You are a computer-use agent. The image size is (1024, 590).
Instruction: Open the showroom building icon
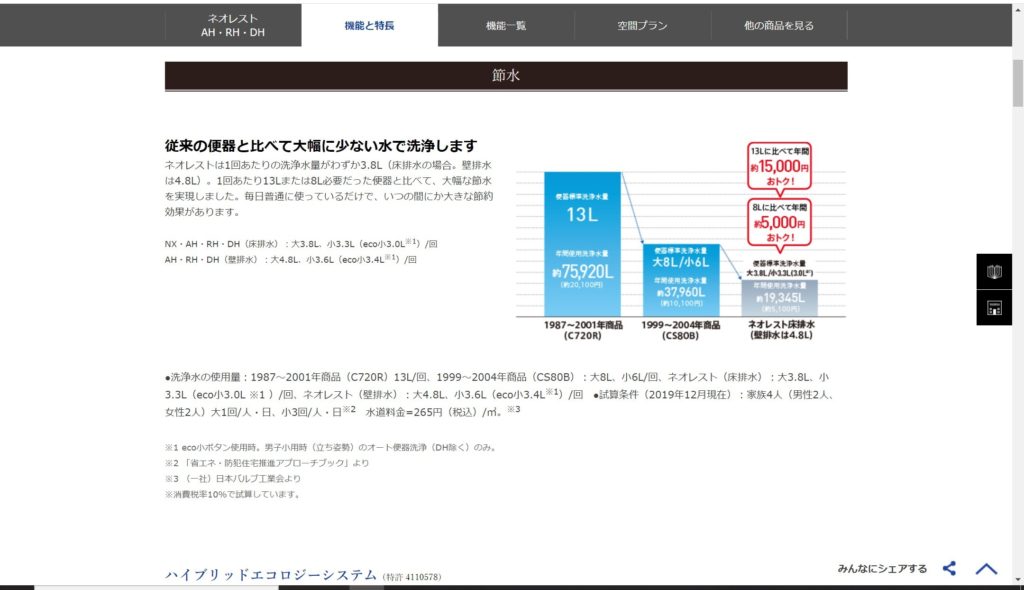[x=994, y=308]
